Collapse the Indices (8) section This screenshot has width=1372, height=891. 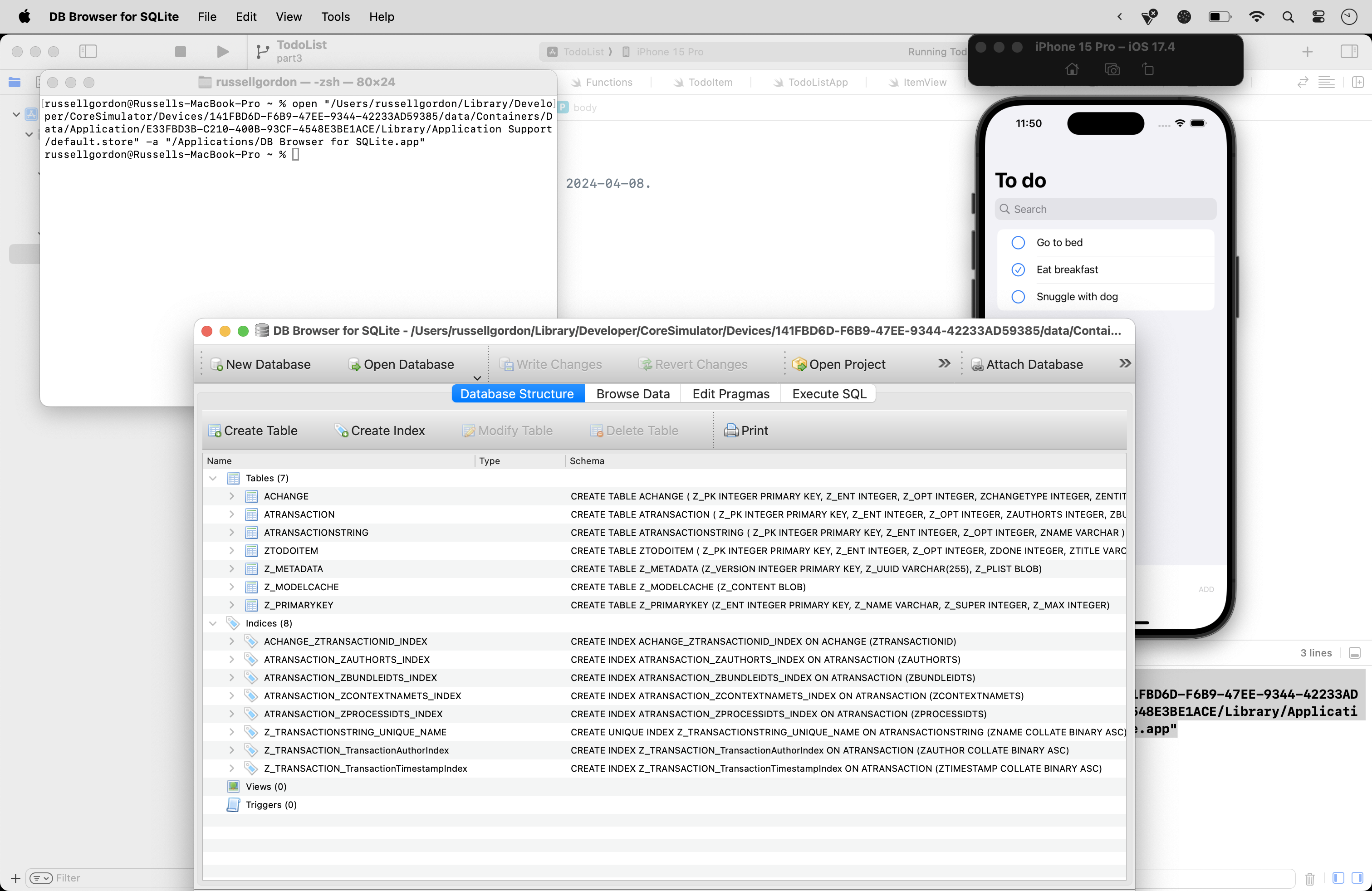(213, 623)
